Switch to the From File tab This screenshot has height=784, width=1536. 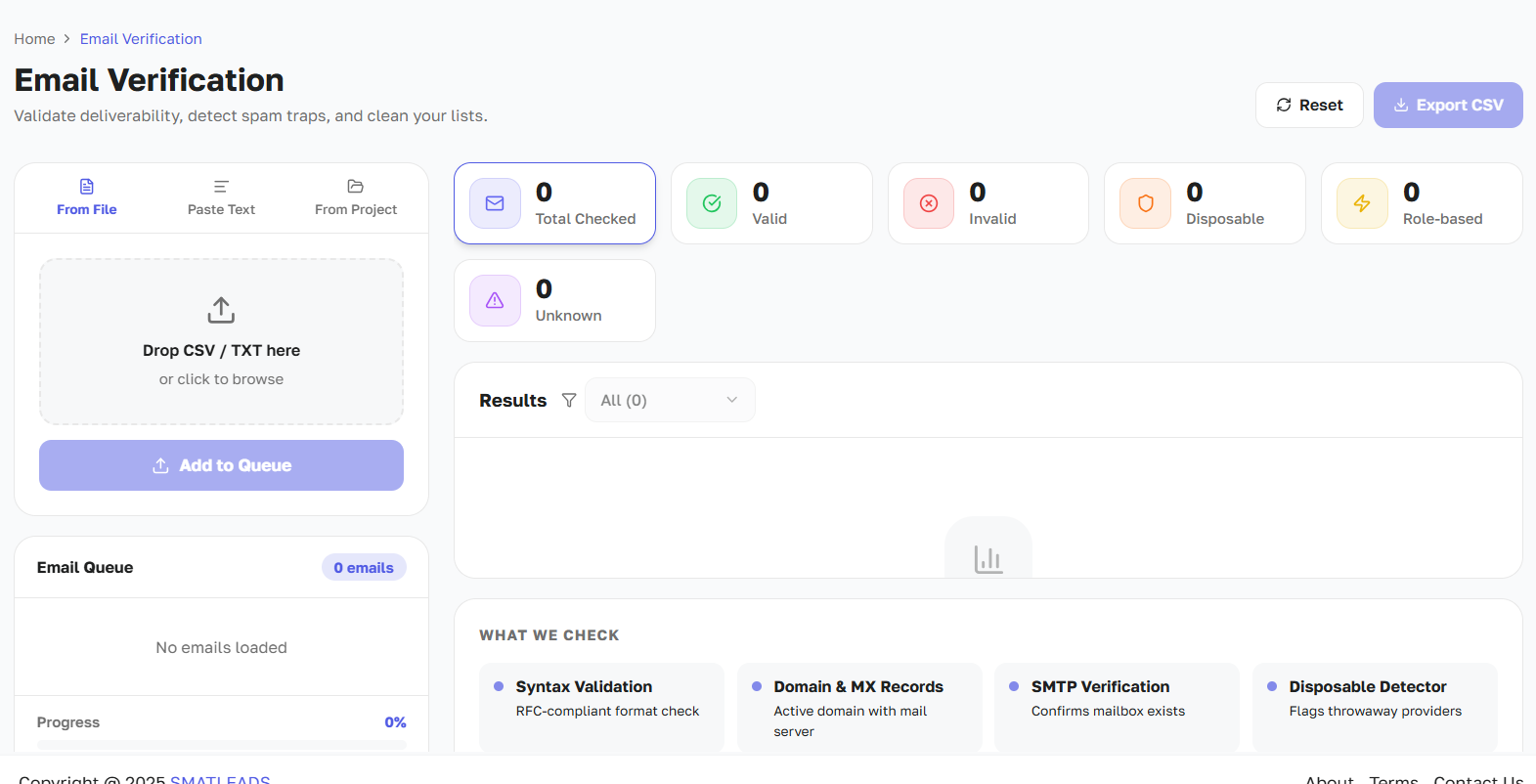[x=86, y=197]
